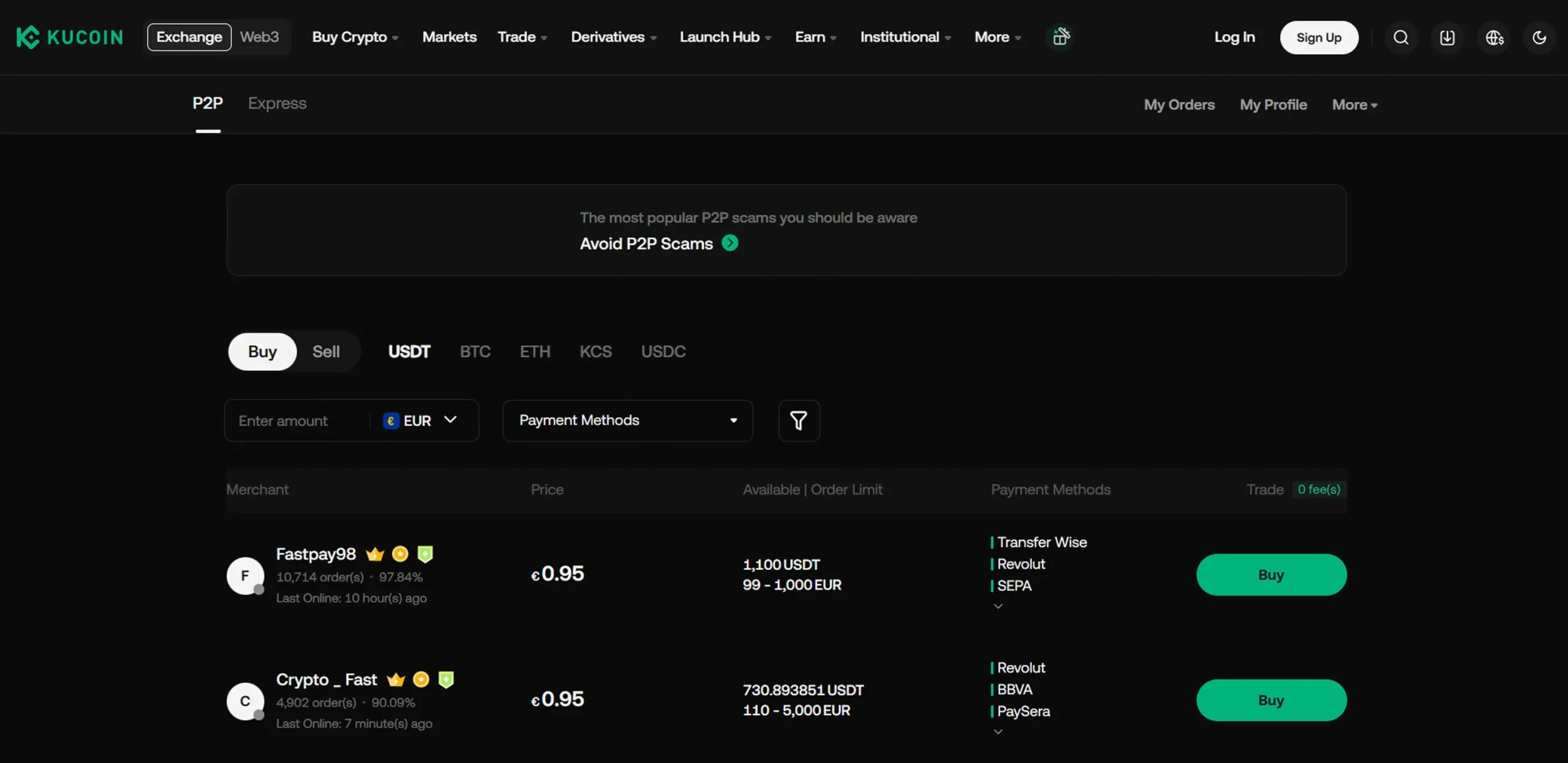
Task: Click green arrow beside Avoid P2P Scams
Action: pyautogui.click(x=730, y=243)
